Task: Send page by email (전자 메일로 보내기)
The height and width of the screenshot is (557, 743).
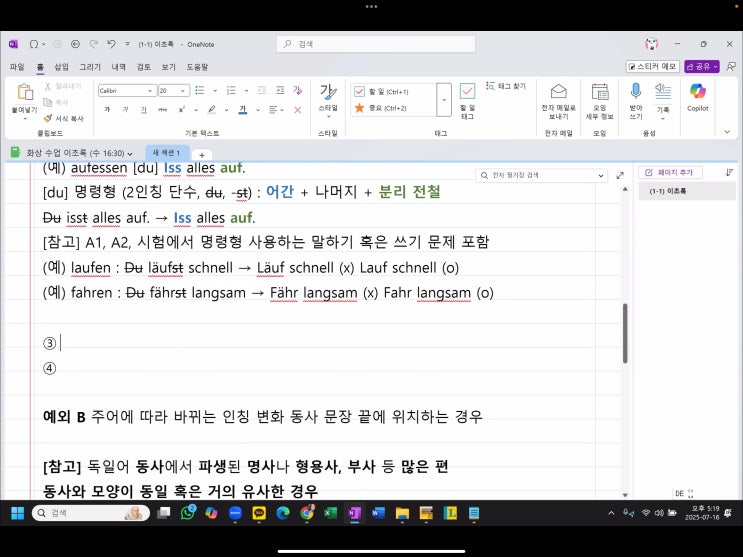Action: click(x=558, y=101)
